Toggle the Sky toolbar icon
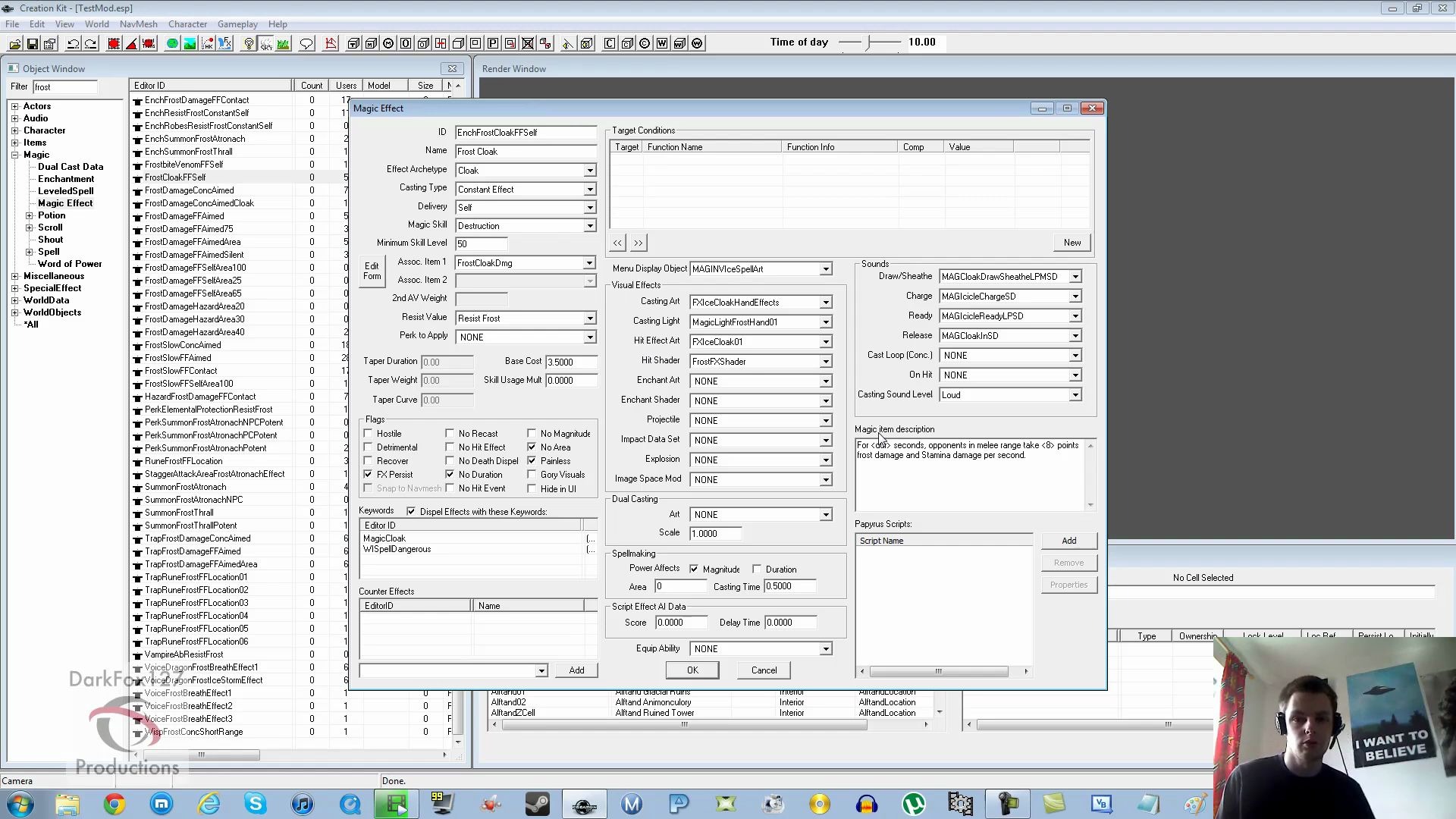 266,43
